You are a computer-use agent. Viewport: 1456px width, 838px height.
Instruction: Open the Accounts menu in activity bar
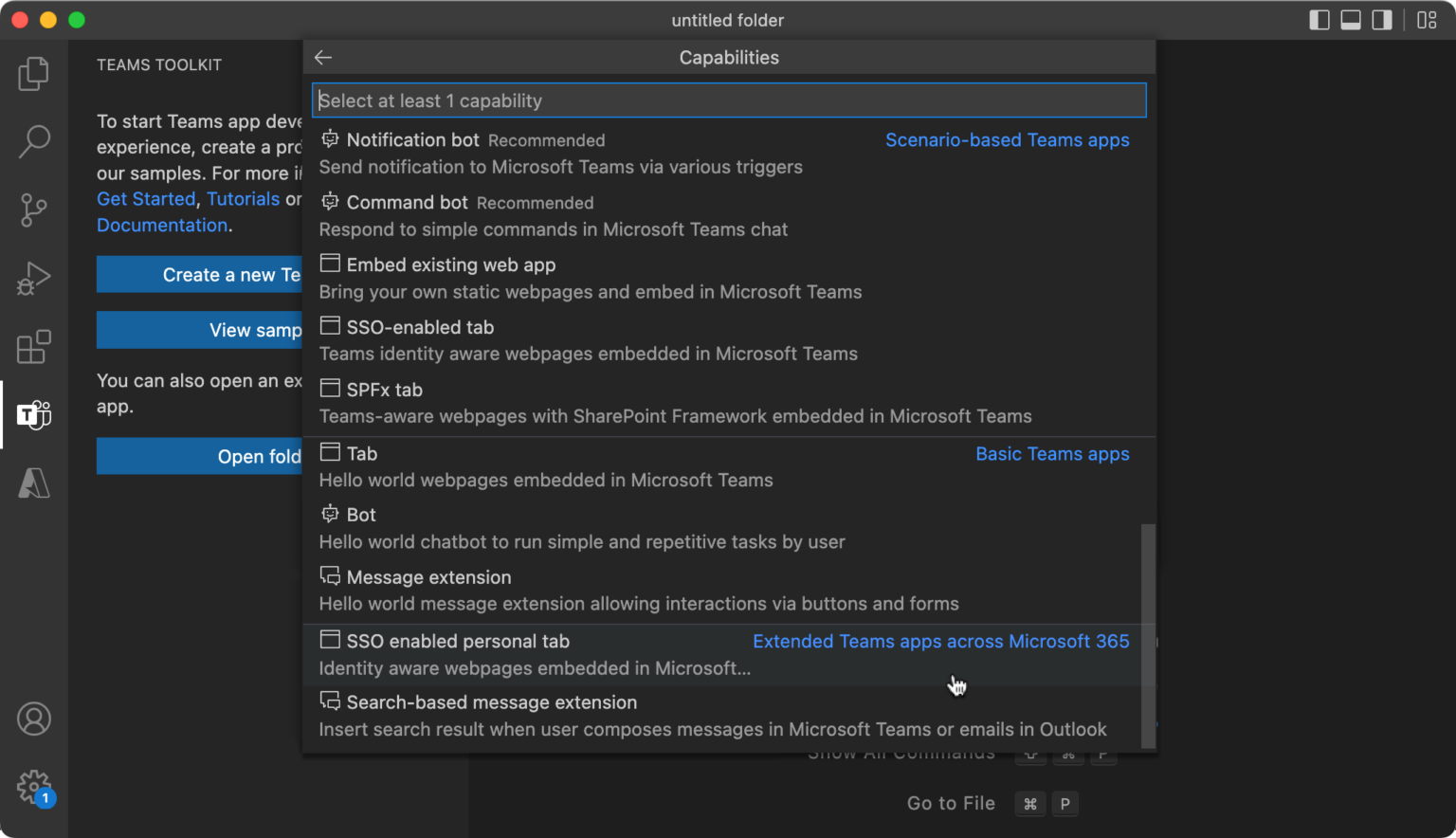coord(33,719)
